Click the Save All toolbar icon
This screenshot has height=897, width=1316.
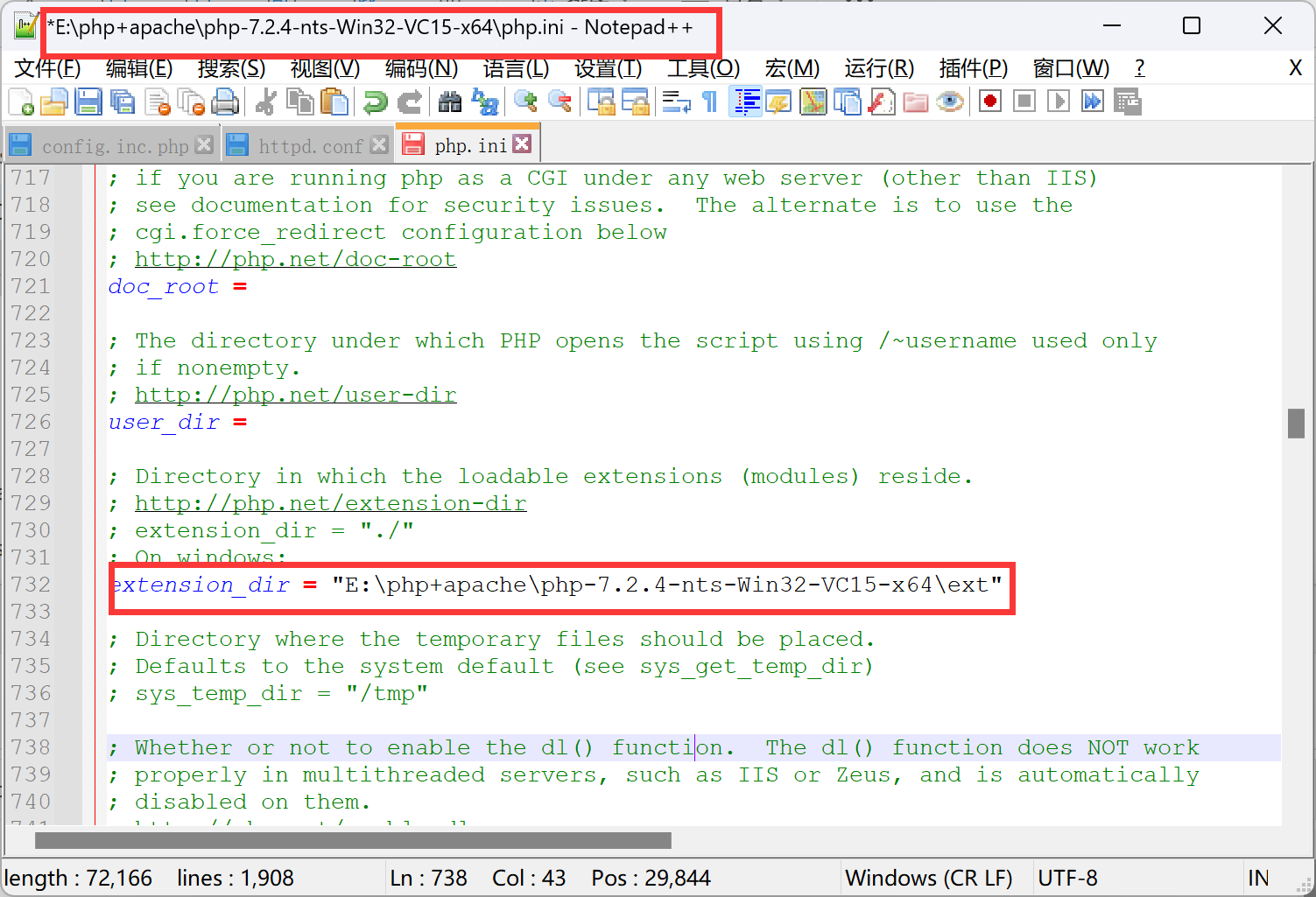pos(123,102)
